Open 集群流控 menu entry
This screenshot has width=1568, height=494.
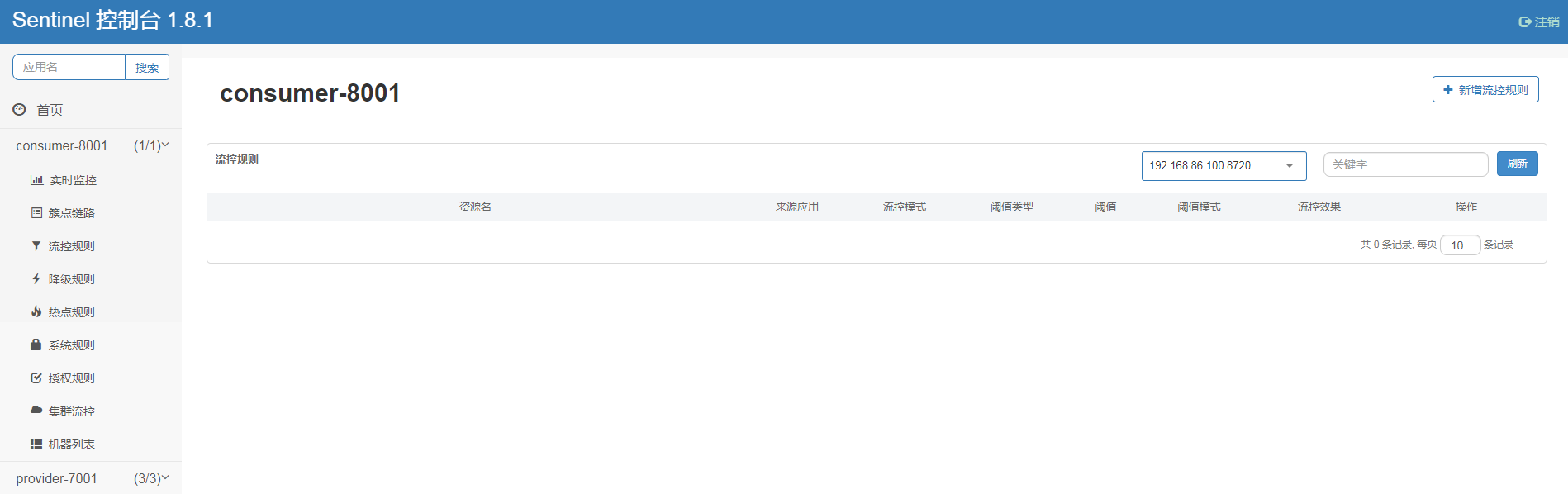point(72,411)
